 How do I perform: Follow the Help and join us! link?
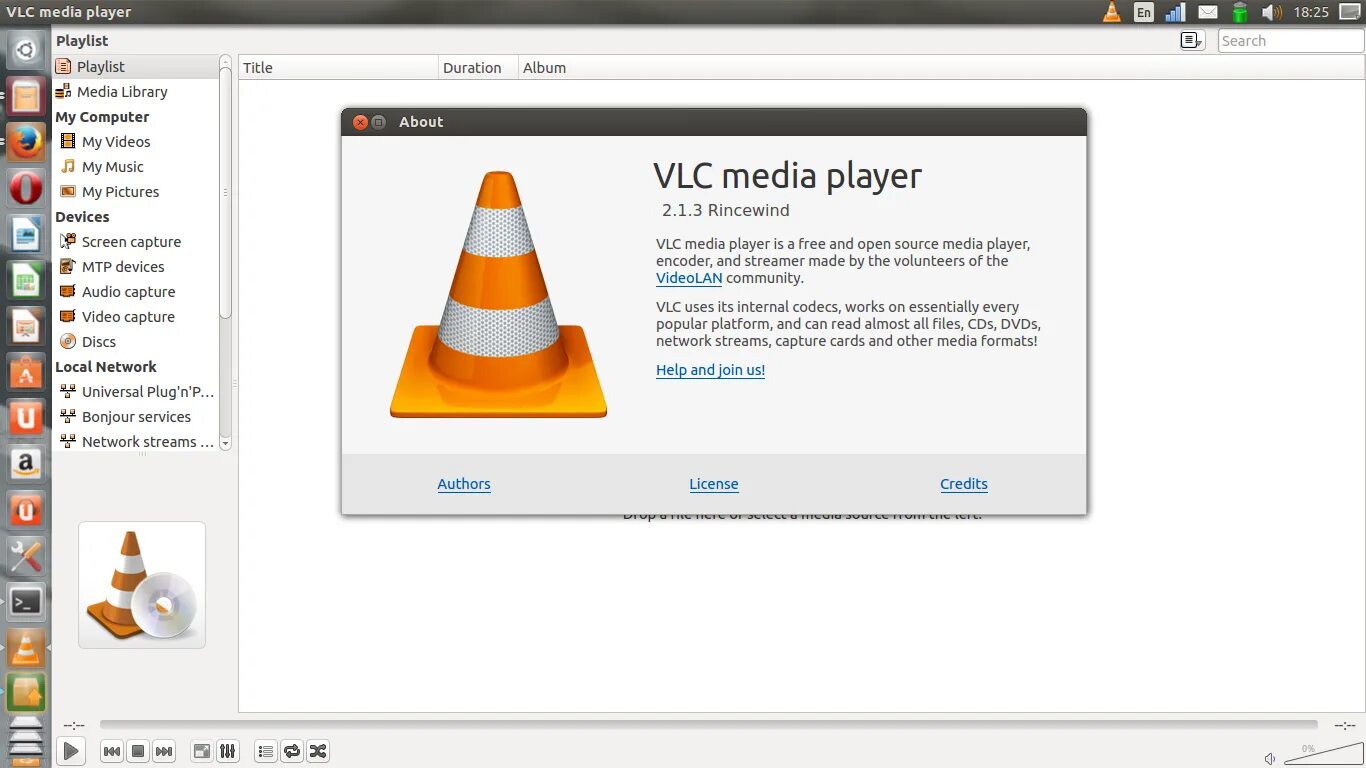click(710, 370)
